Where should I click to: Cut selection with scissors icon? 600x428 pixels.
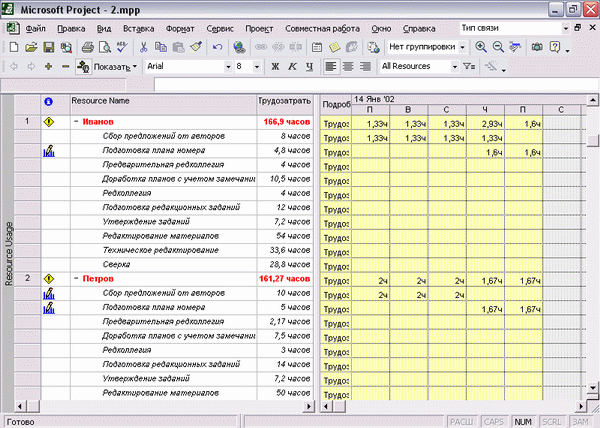pos(143,47)
